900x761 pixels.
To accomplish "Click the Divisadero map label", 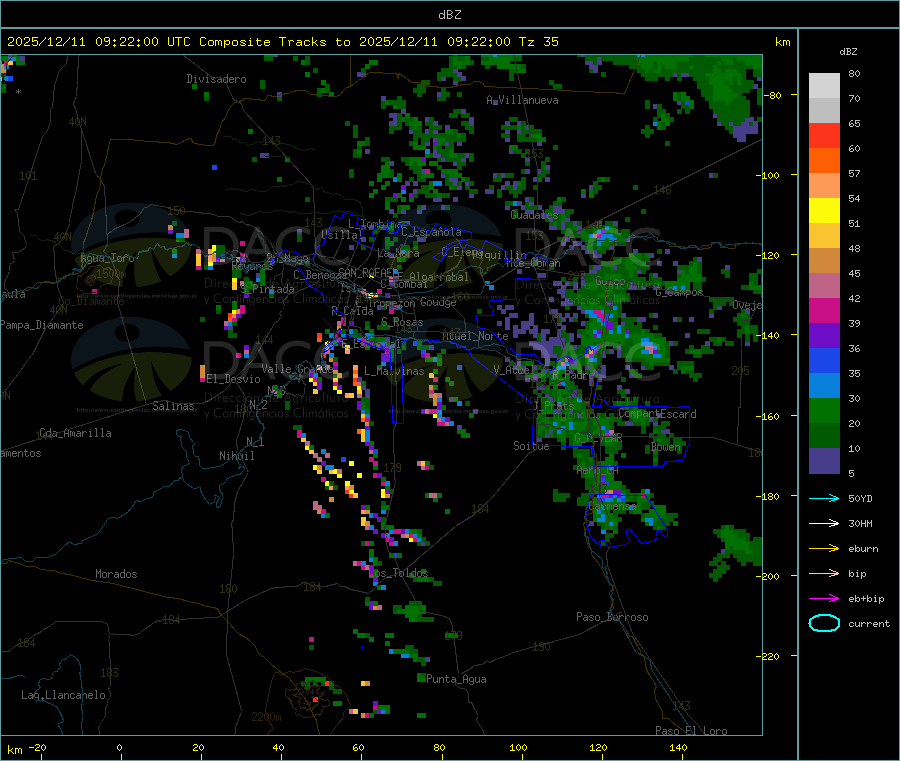I will [216, 79].
